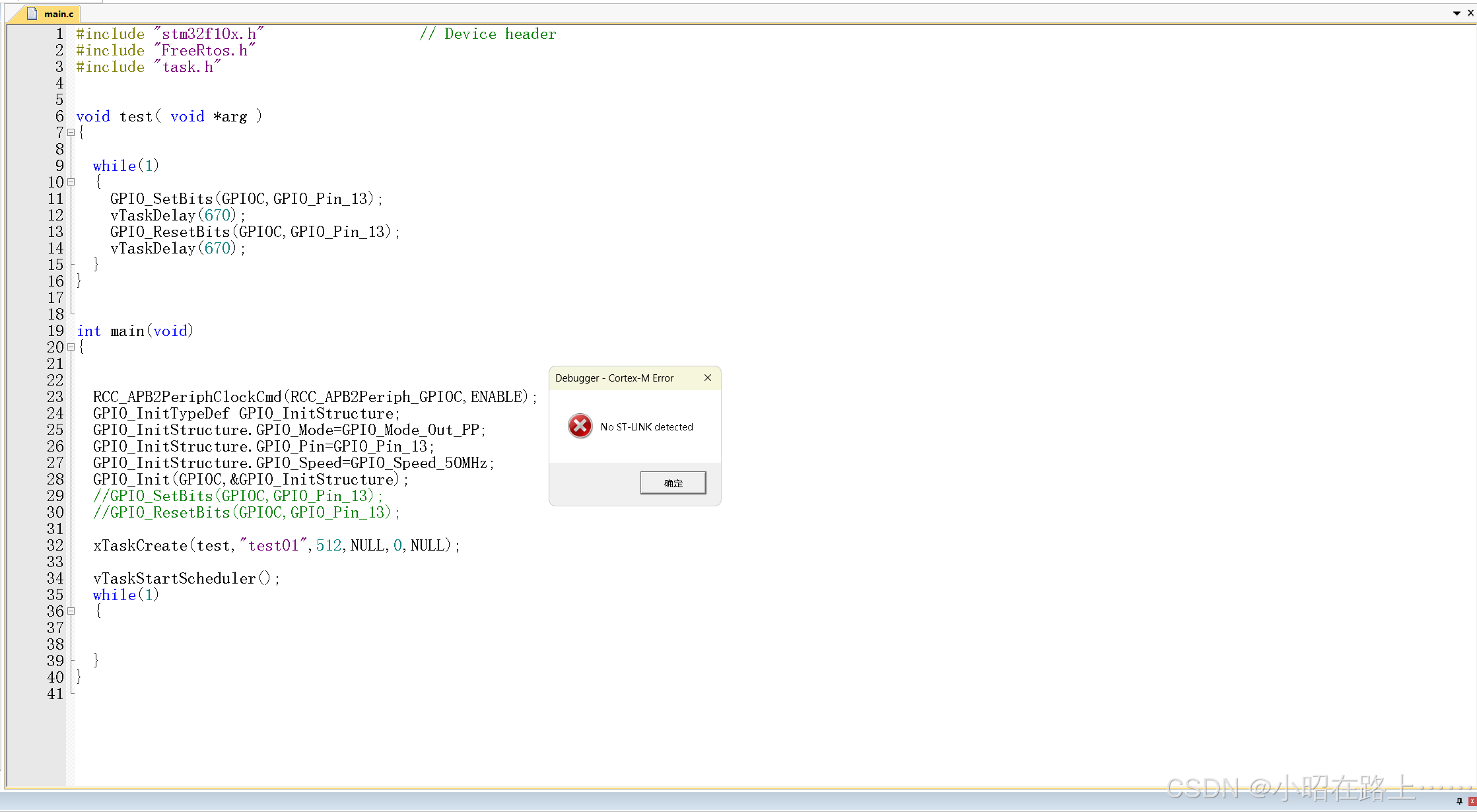
Task: Click on the vTaskStartScheduler() call
Action: click(186, 578)
